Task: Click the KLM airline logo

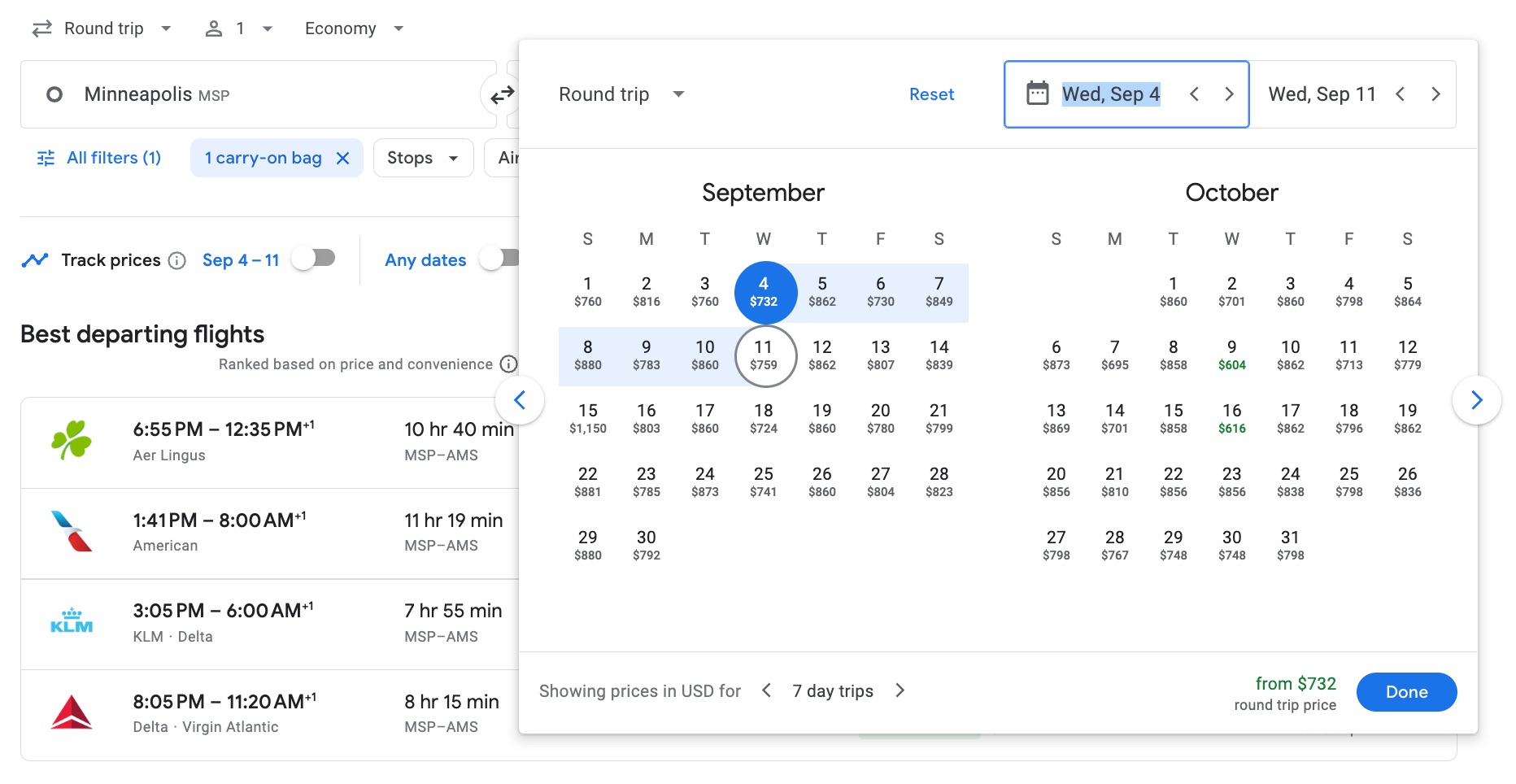Action: coord(72,623)
